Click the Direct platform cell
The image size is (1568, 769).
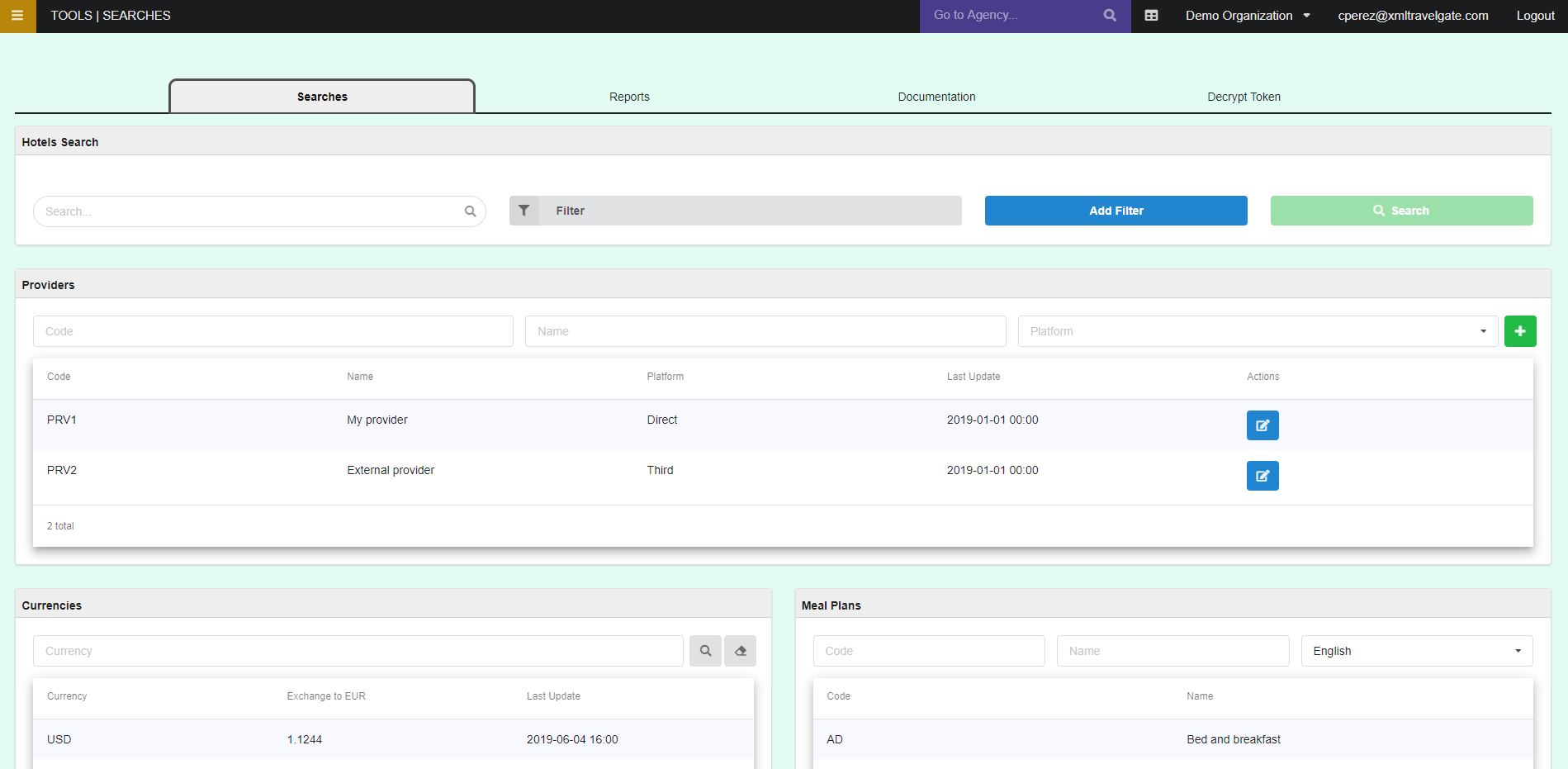click(662, 420)
